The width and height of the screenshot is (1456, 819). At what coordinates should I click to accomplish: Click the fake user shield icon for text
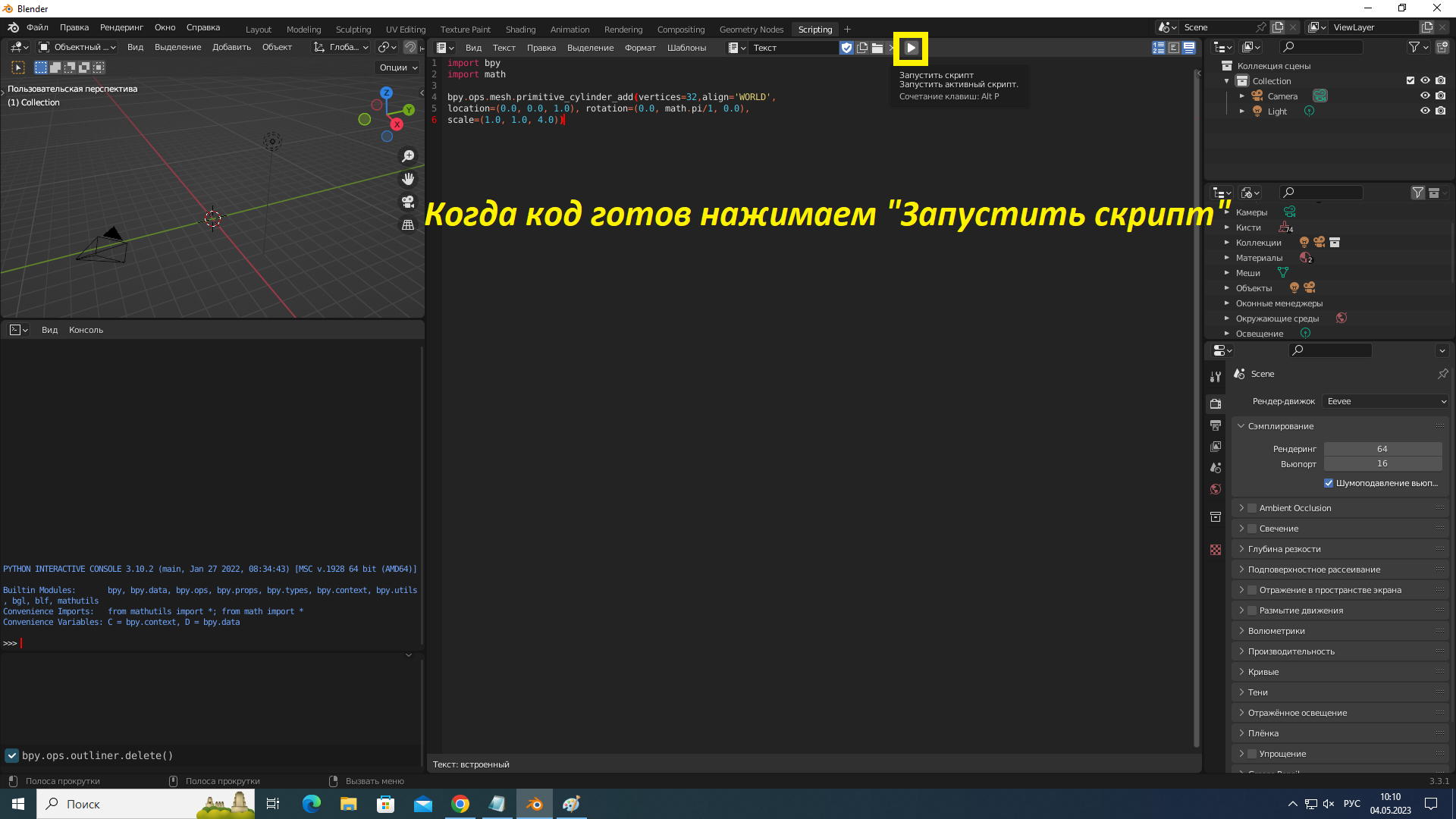click(847, 48)
